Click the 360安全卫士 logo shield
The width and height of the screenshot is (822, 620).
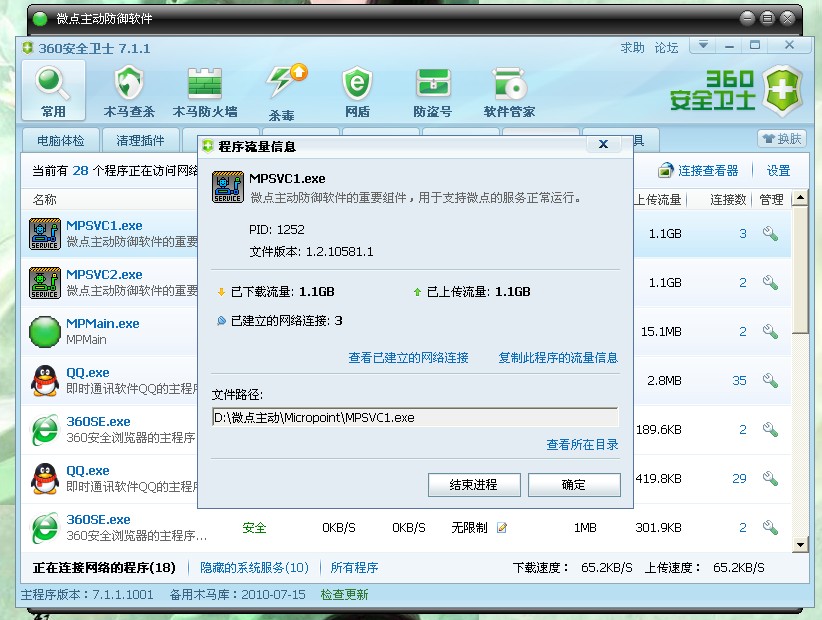point(782,90)
